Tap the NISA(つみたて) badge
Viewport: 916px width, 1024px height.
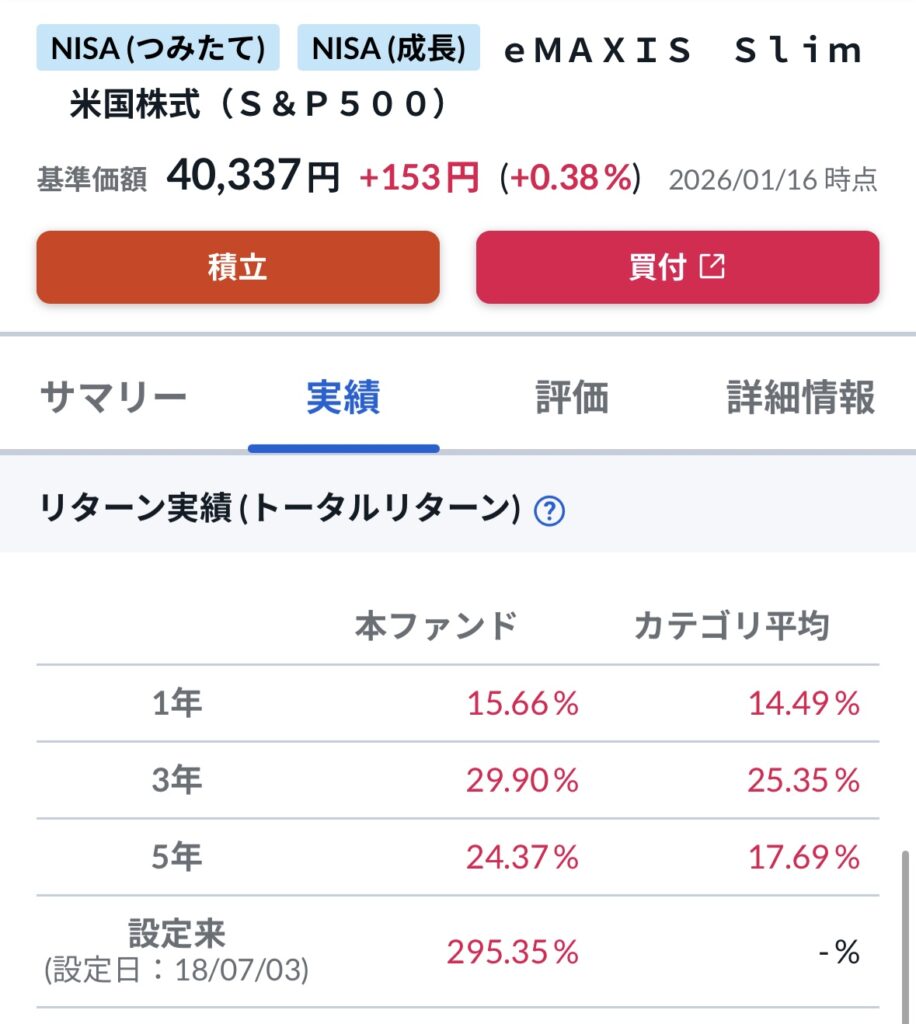158,47
